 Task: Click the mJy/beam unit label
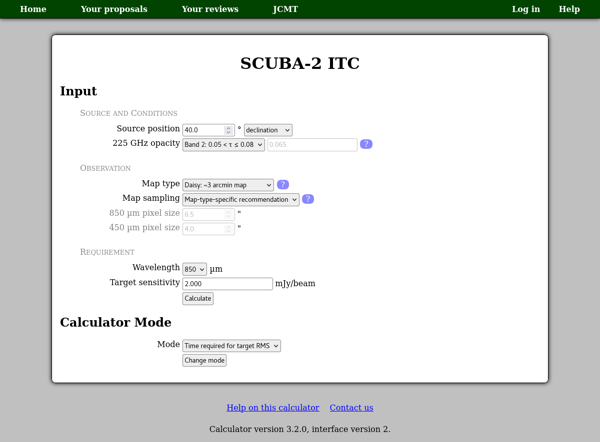[x=295, y=284]
